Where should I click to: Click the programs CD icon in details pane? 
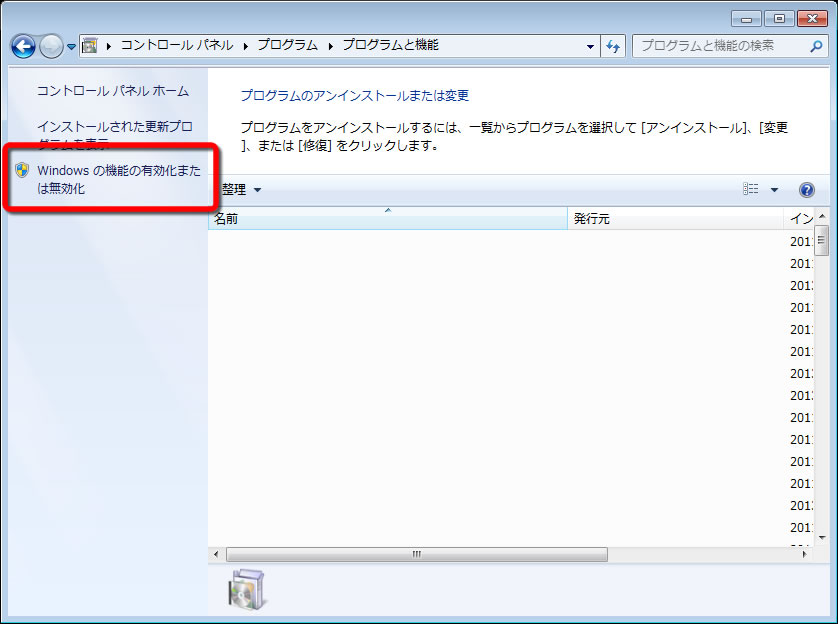point(247,590)
